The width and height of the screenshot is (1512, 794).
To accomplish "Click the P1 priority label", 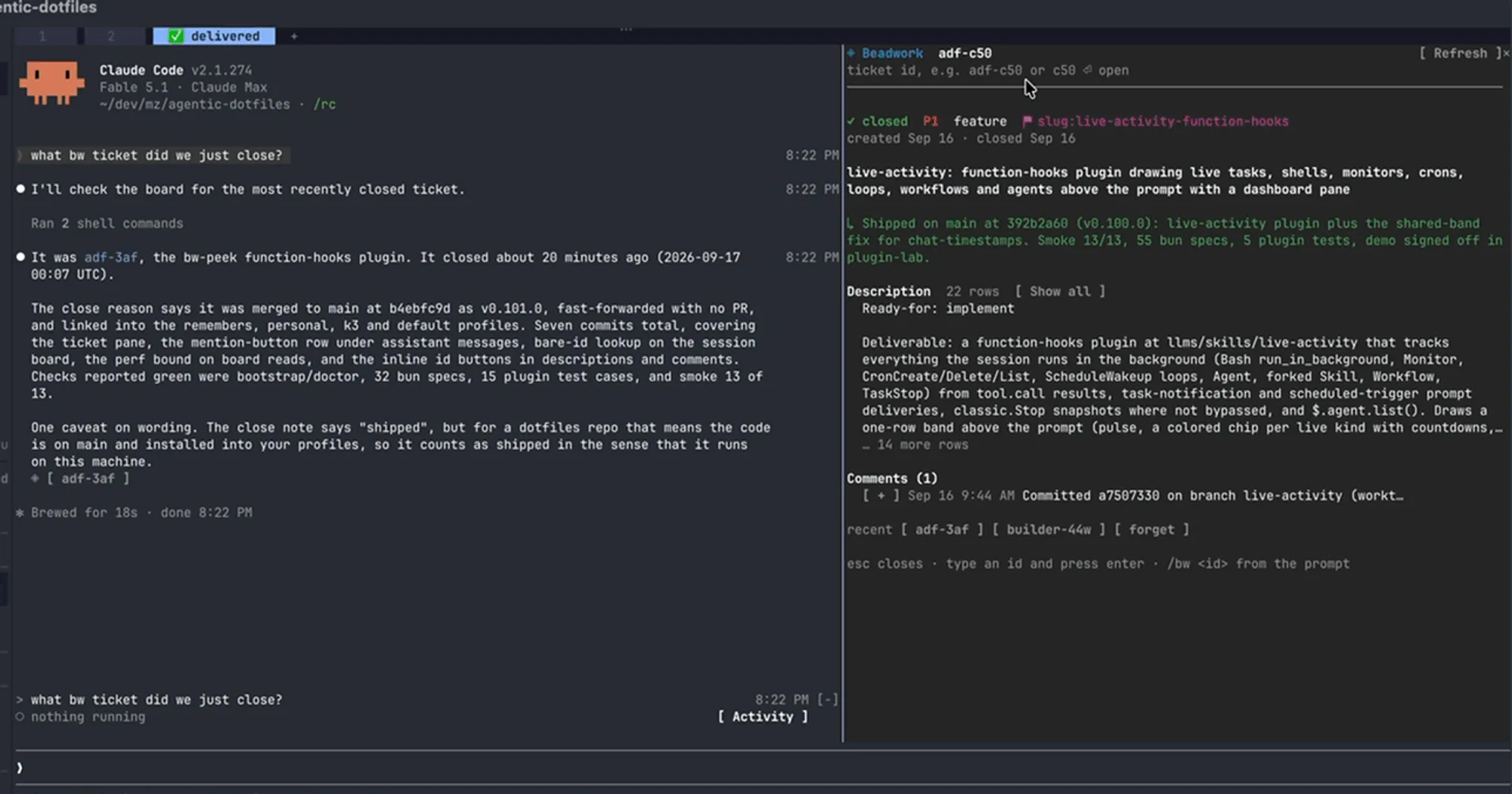I will pyautogui.click(x=930, y=121).
